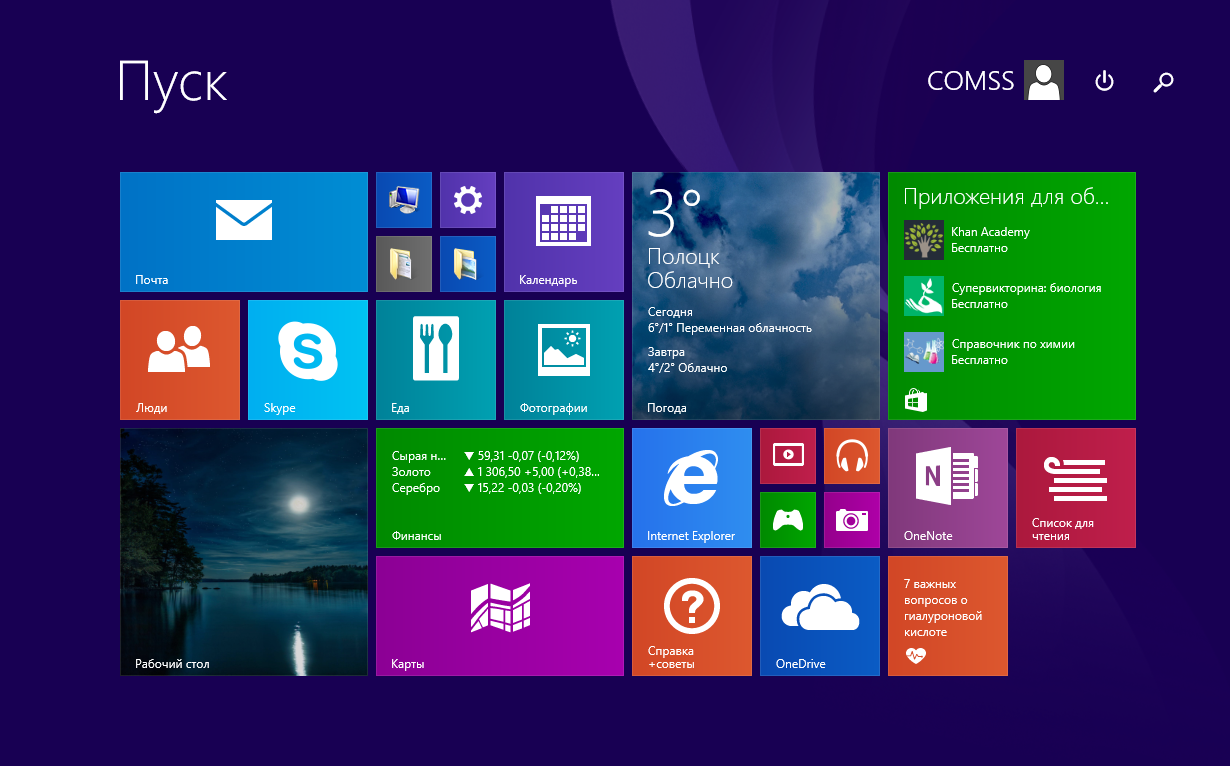The image size is (1230, 766).
Task: Open the small Xbox Games controller tile
Action: coord(787,520)
